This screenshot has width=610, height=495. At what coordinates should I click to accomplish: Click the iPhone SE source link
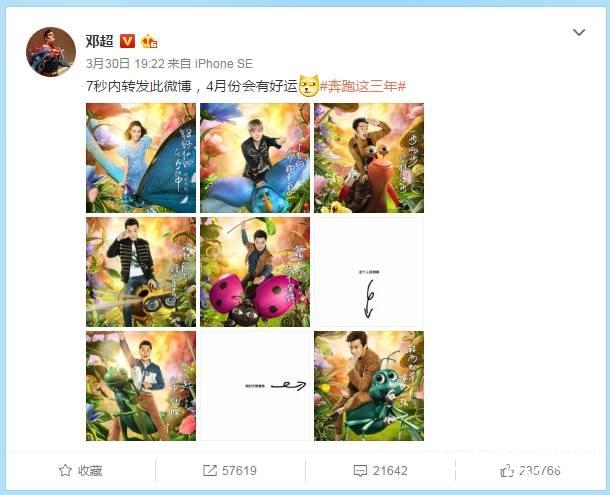224,63
